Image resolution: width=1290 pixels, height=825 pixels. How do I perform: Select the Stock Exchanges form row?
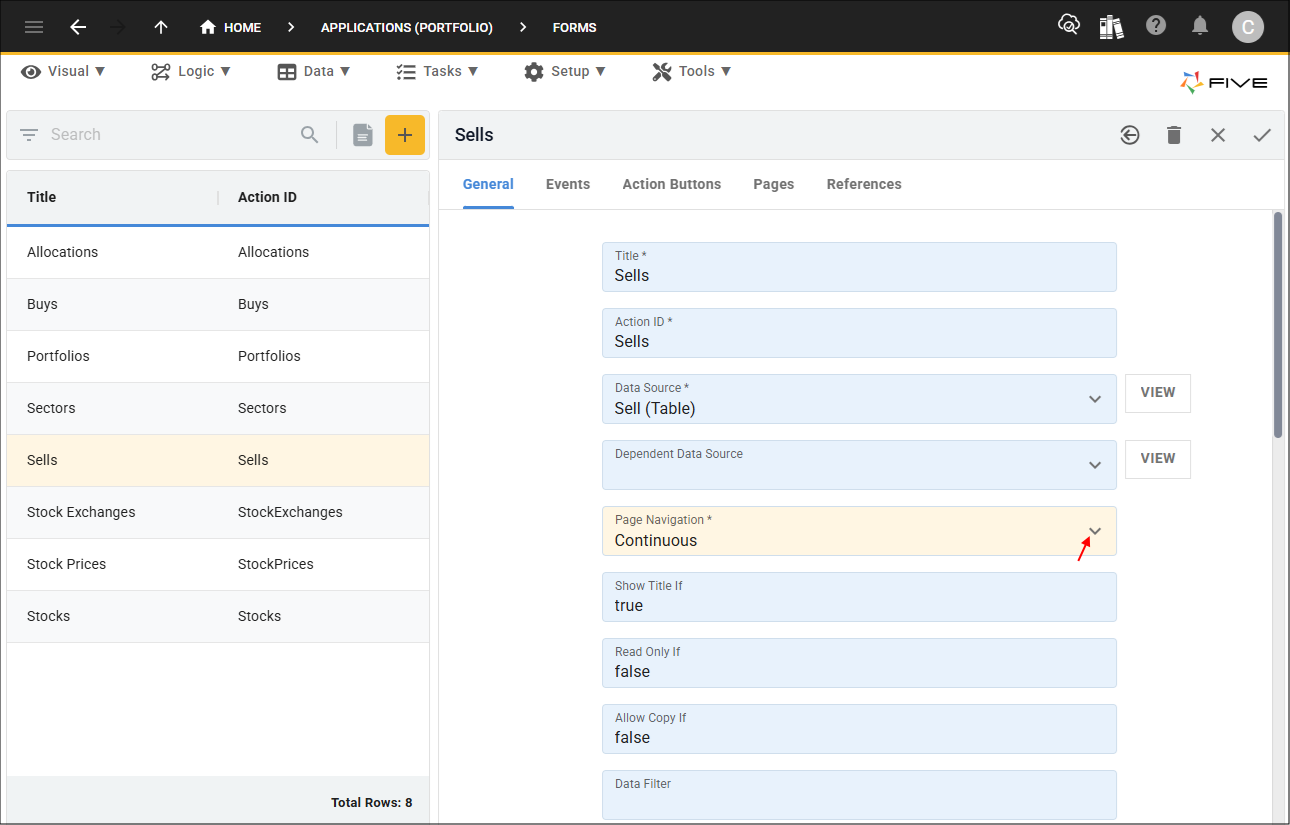218,512
